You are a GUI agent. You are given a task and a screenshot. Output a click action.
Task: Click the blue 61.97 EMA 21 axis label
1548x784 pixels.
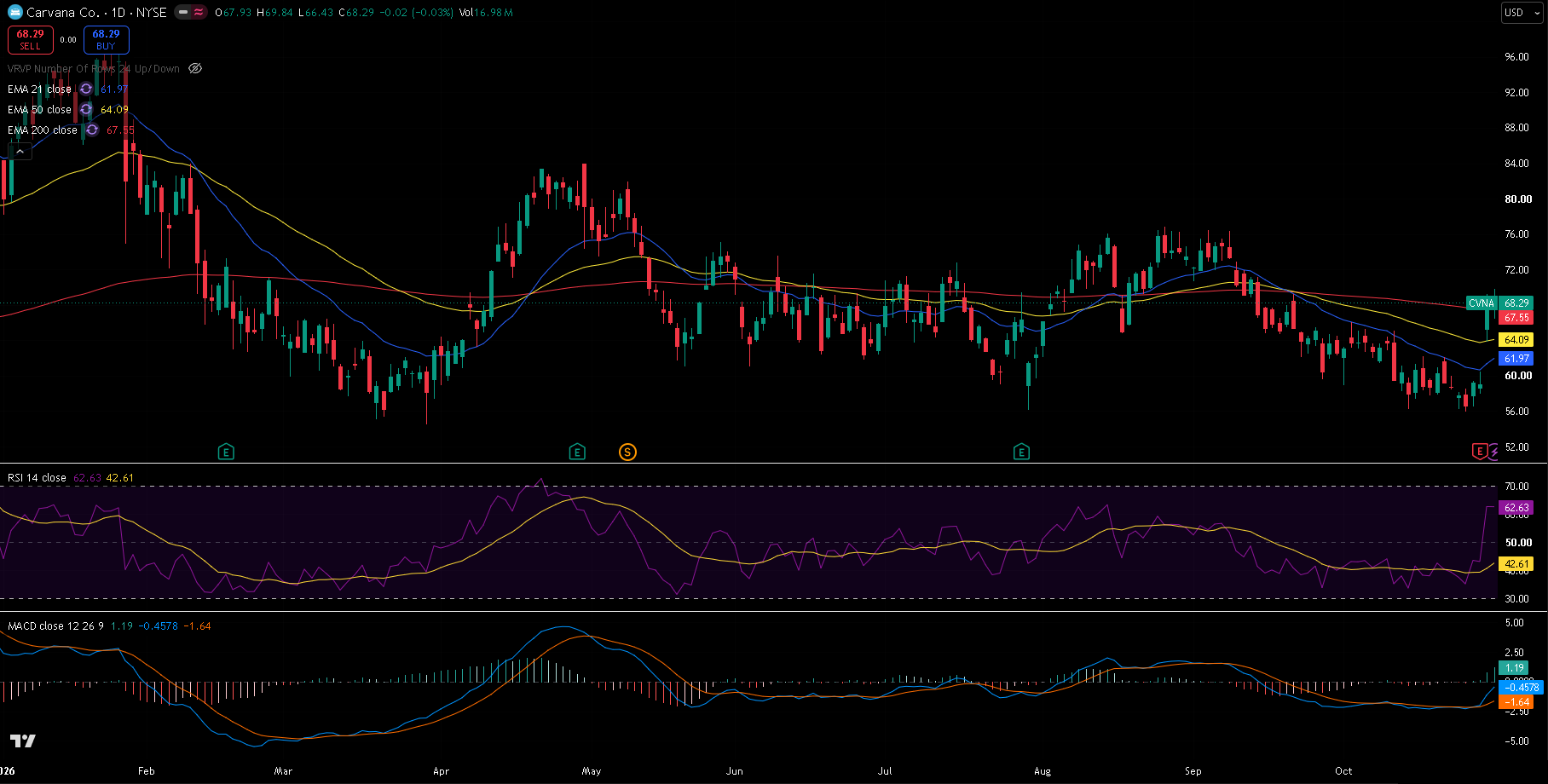pyautogui.click(x=1516, y=359)
